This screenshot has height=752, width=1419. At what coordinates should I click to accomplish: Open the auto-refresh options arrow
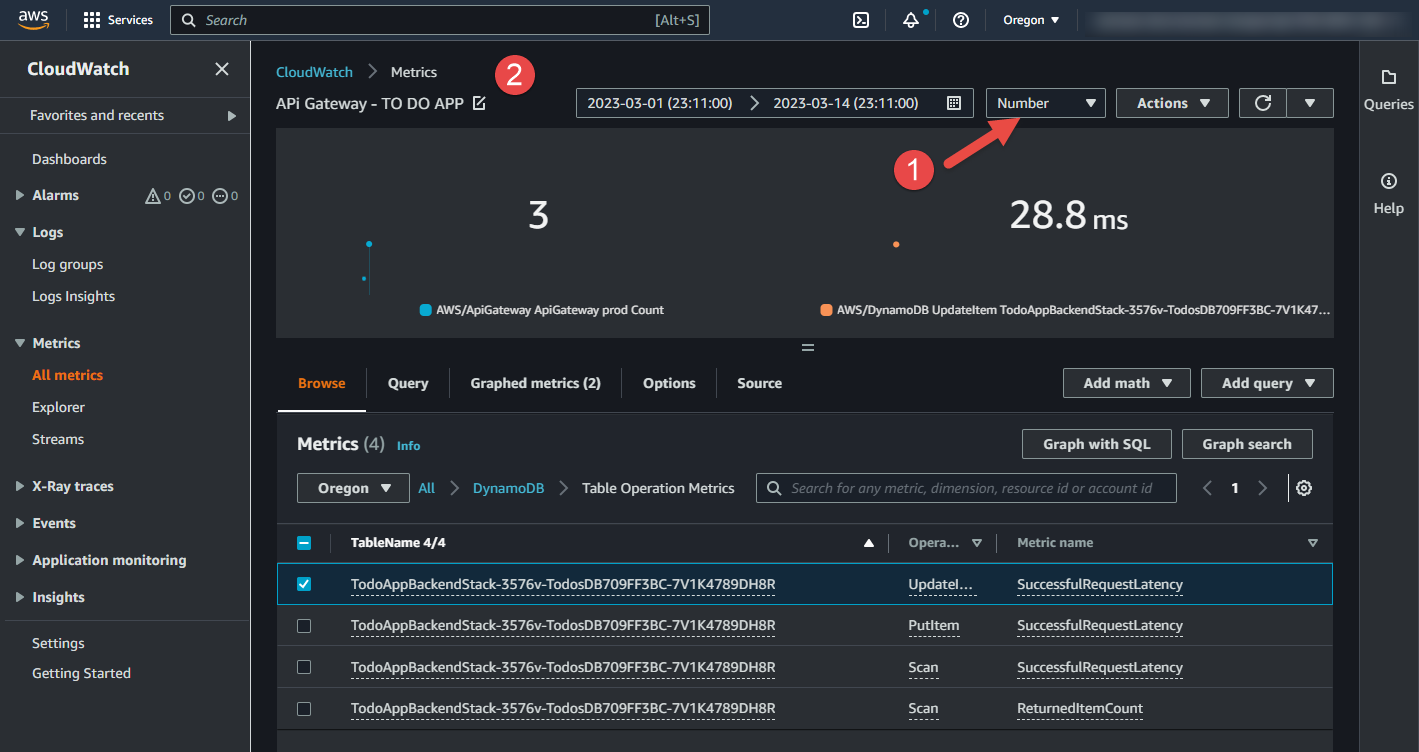1310,103
